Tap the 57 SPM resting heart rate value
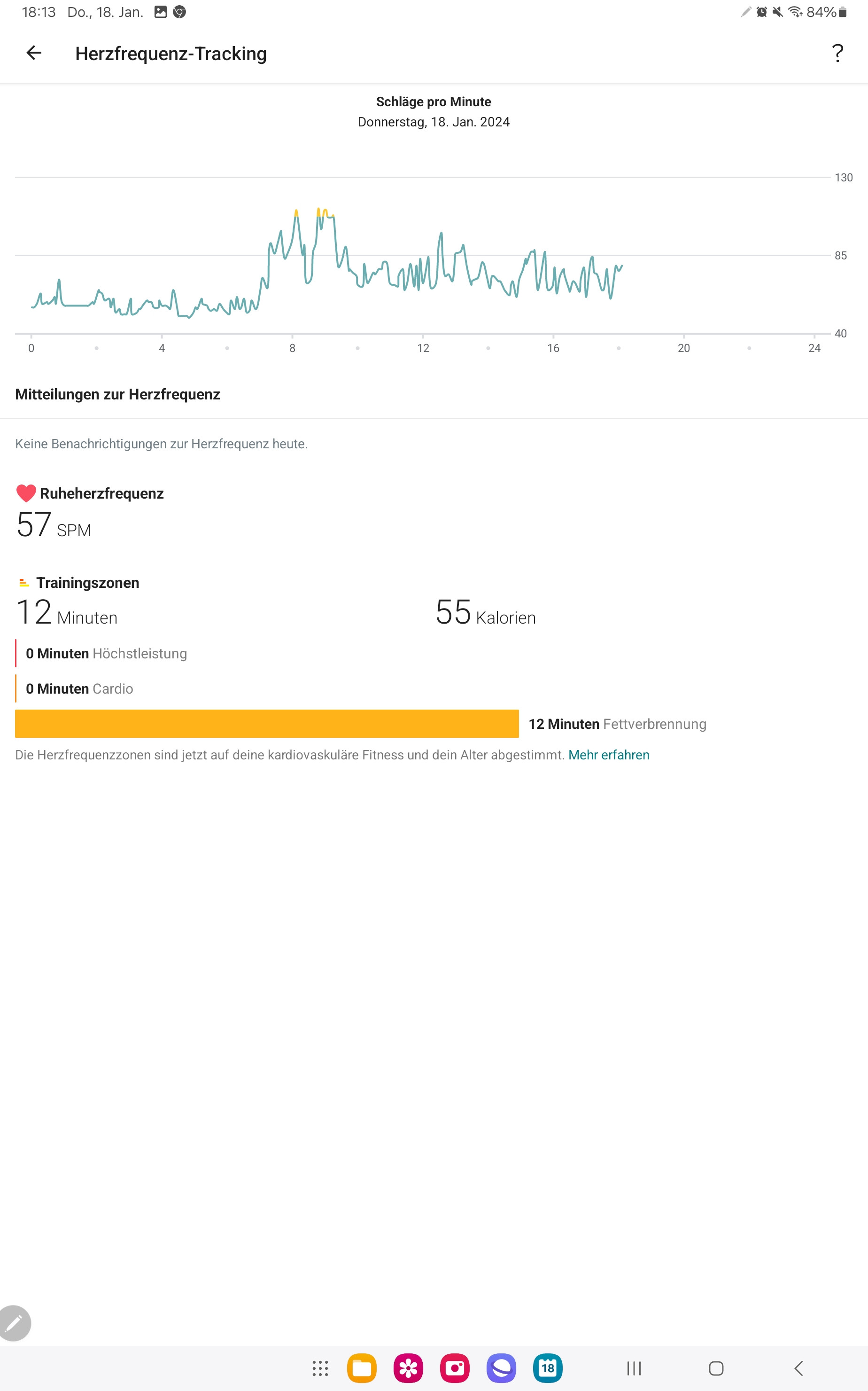 pos(54,525)
